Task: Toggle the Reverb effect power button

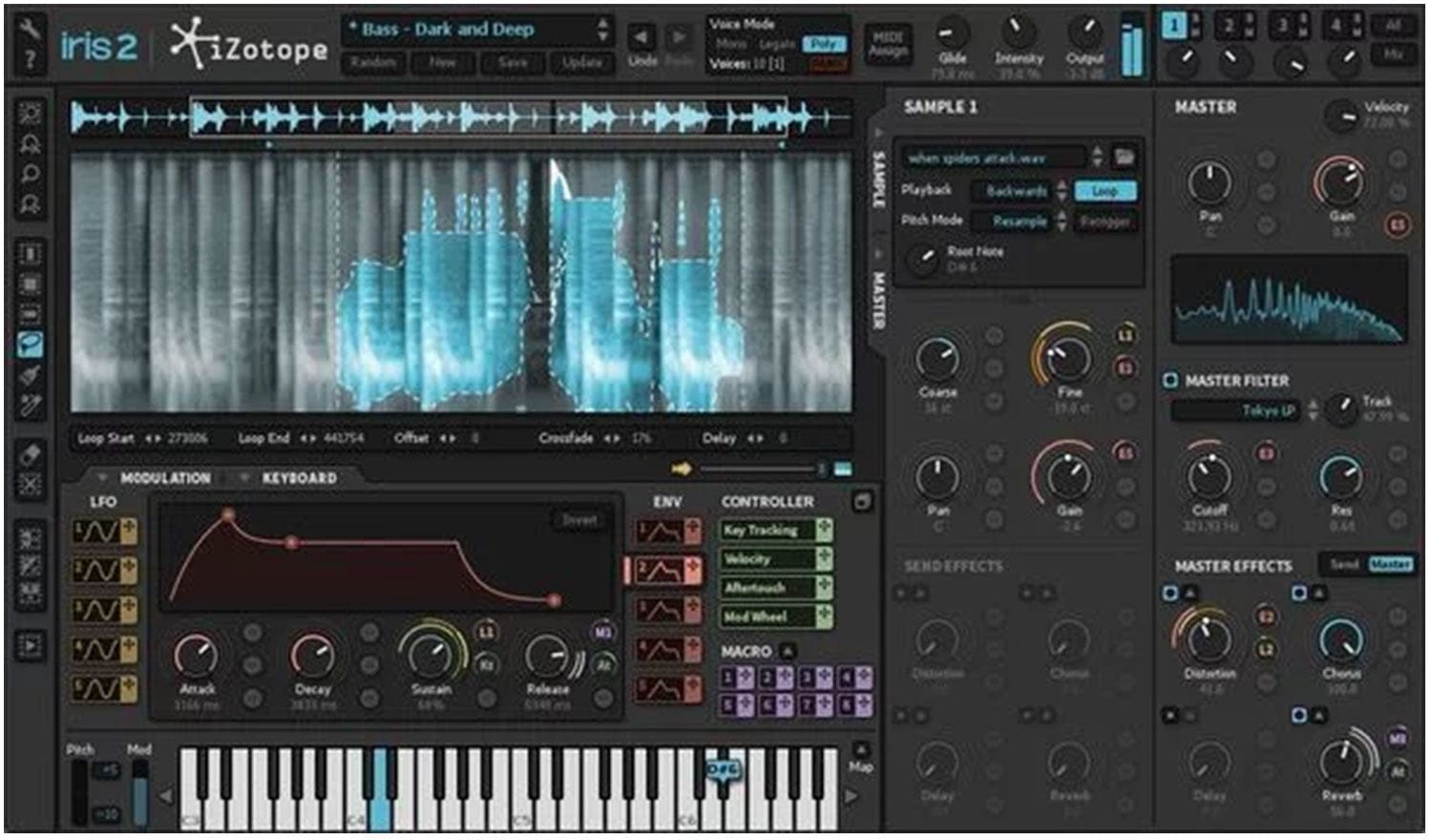Action: (x=1298, y=715)
